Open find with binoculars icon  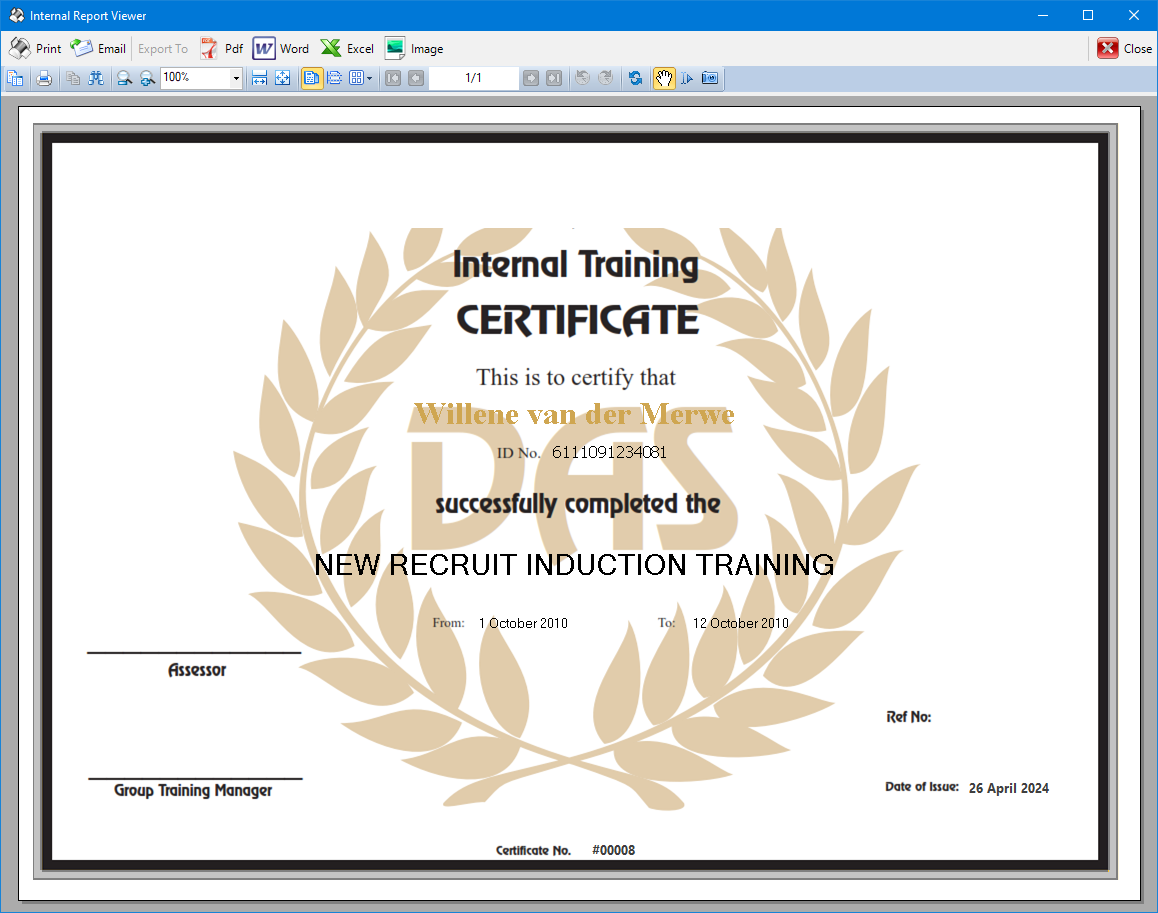[x=95, y=78]
